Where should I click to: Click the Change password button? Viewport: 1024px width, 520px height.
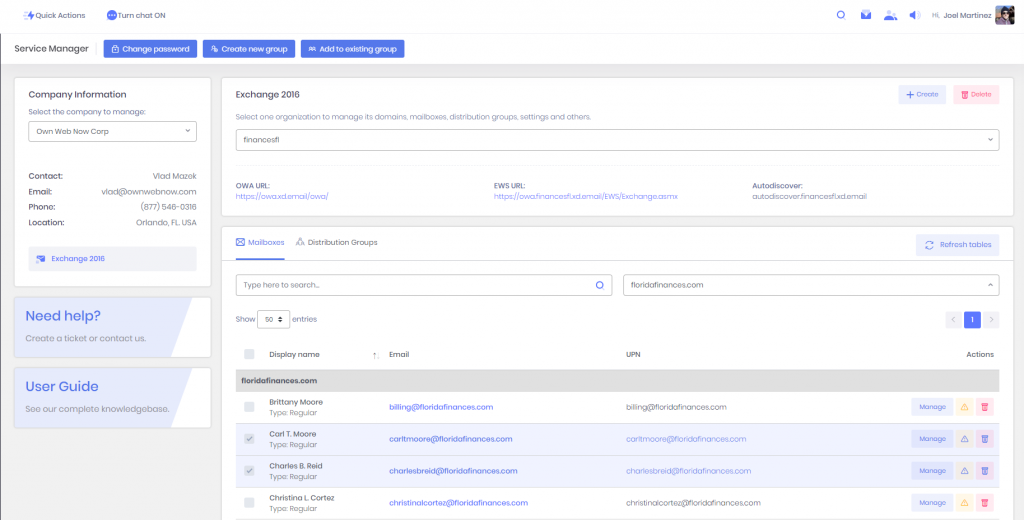point(150,49)
